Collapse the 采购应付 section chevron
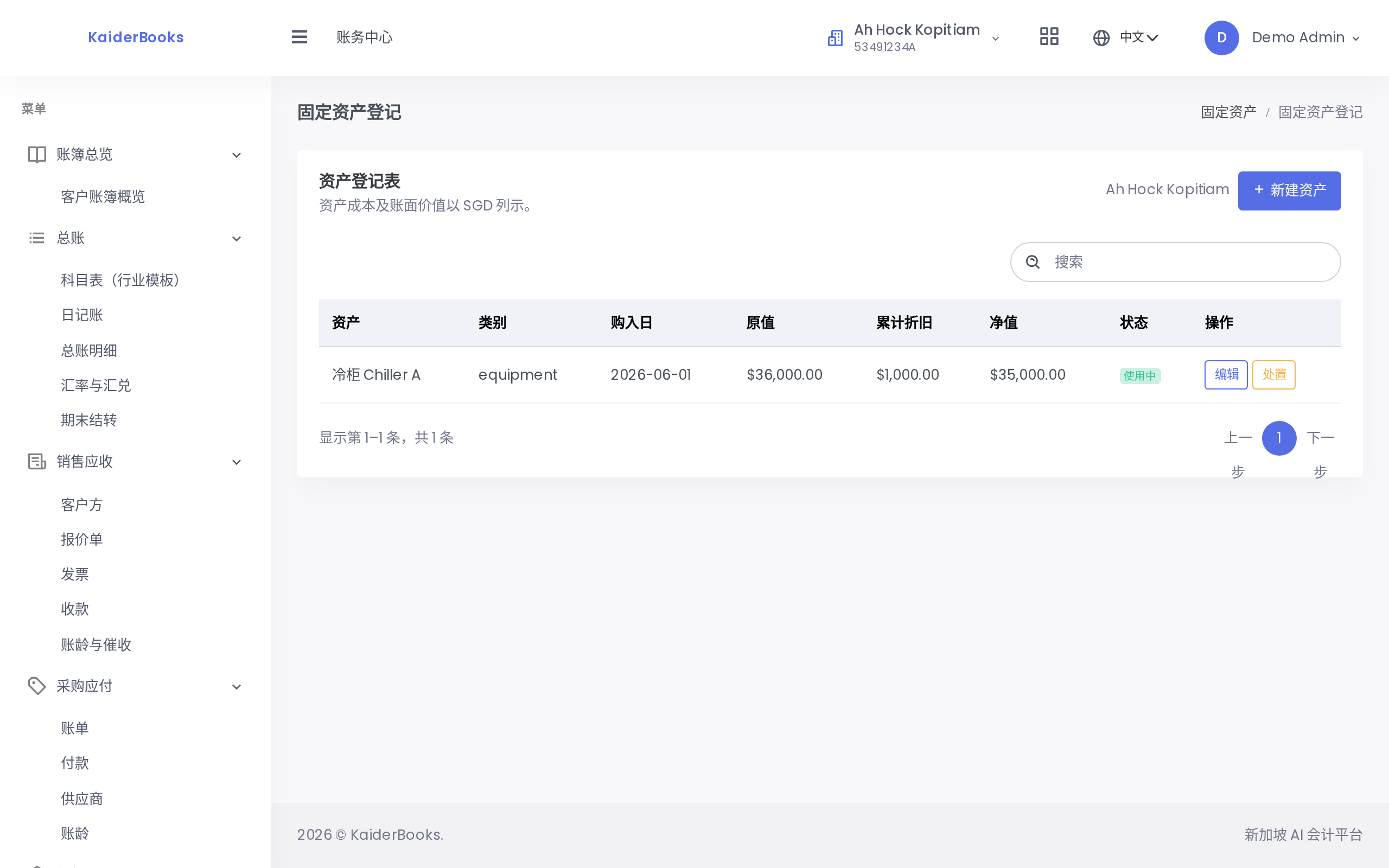The width and height of the screenshot is (1389, 868). 237,687
